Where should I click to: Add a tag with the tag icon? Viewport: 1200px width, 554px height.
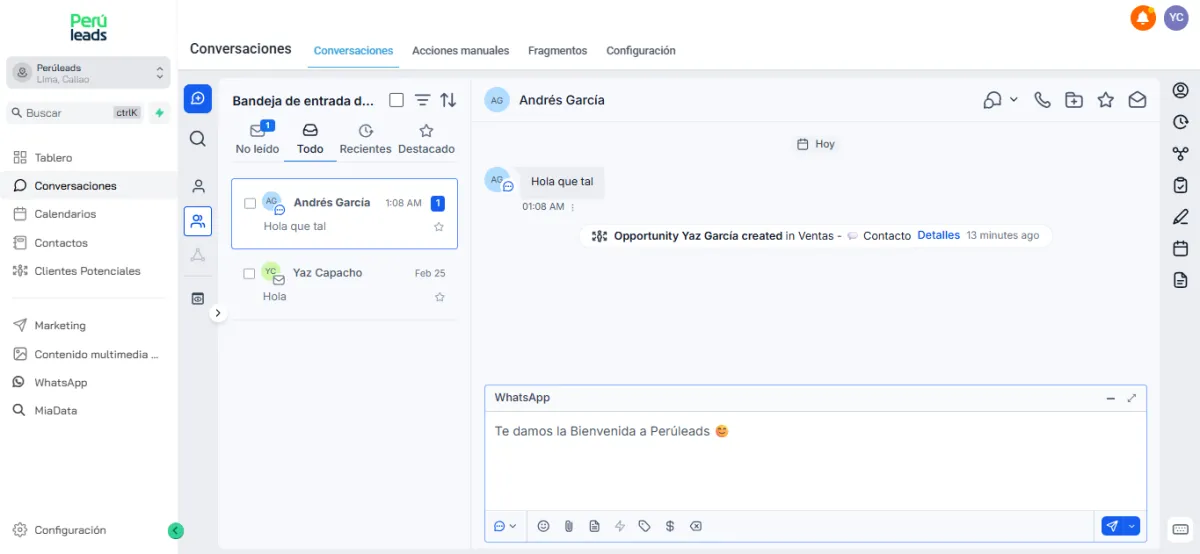644,526
